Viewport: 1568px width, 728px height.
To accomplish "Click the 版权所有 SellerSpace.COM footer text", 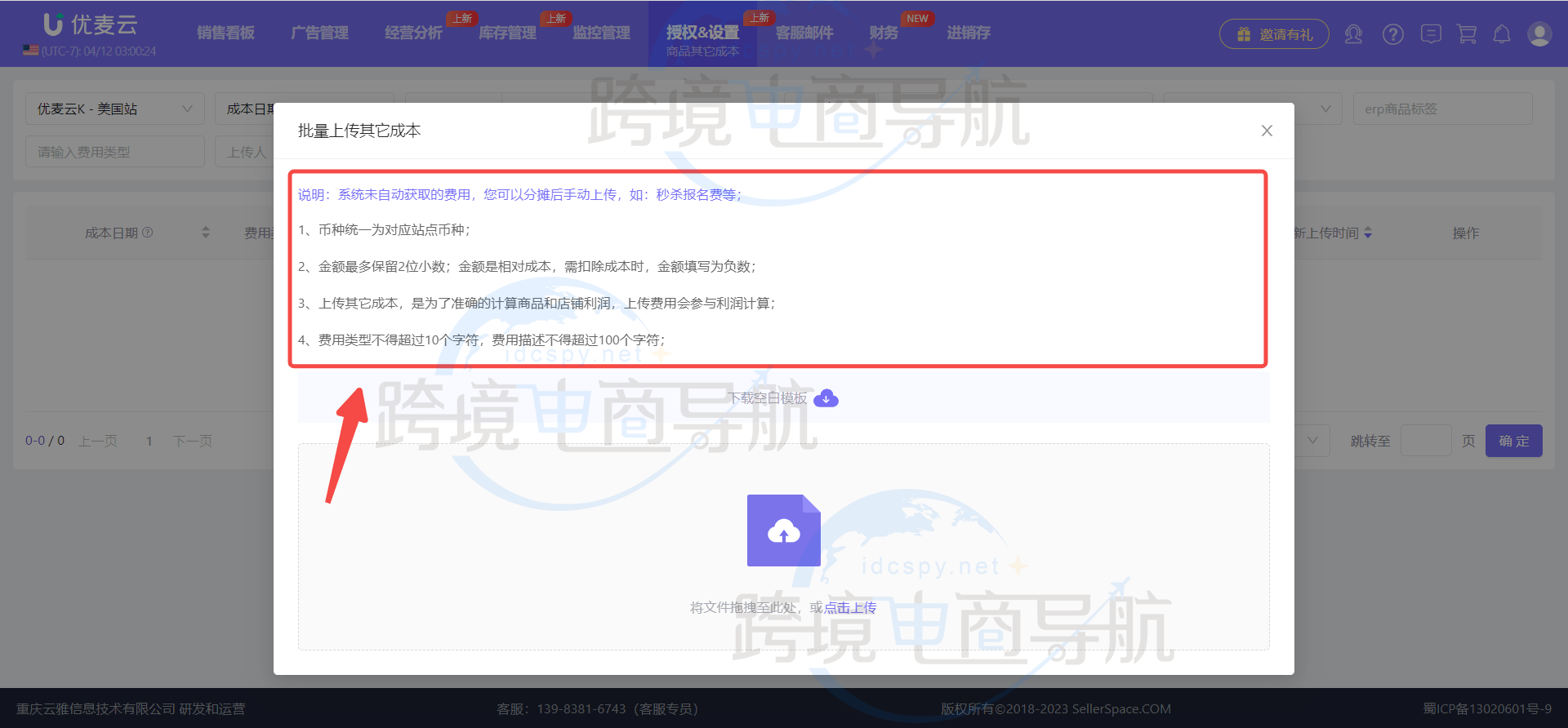I will 1056,709.
